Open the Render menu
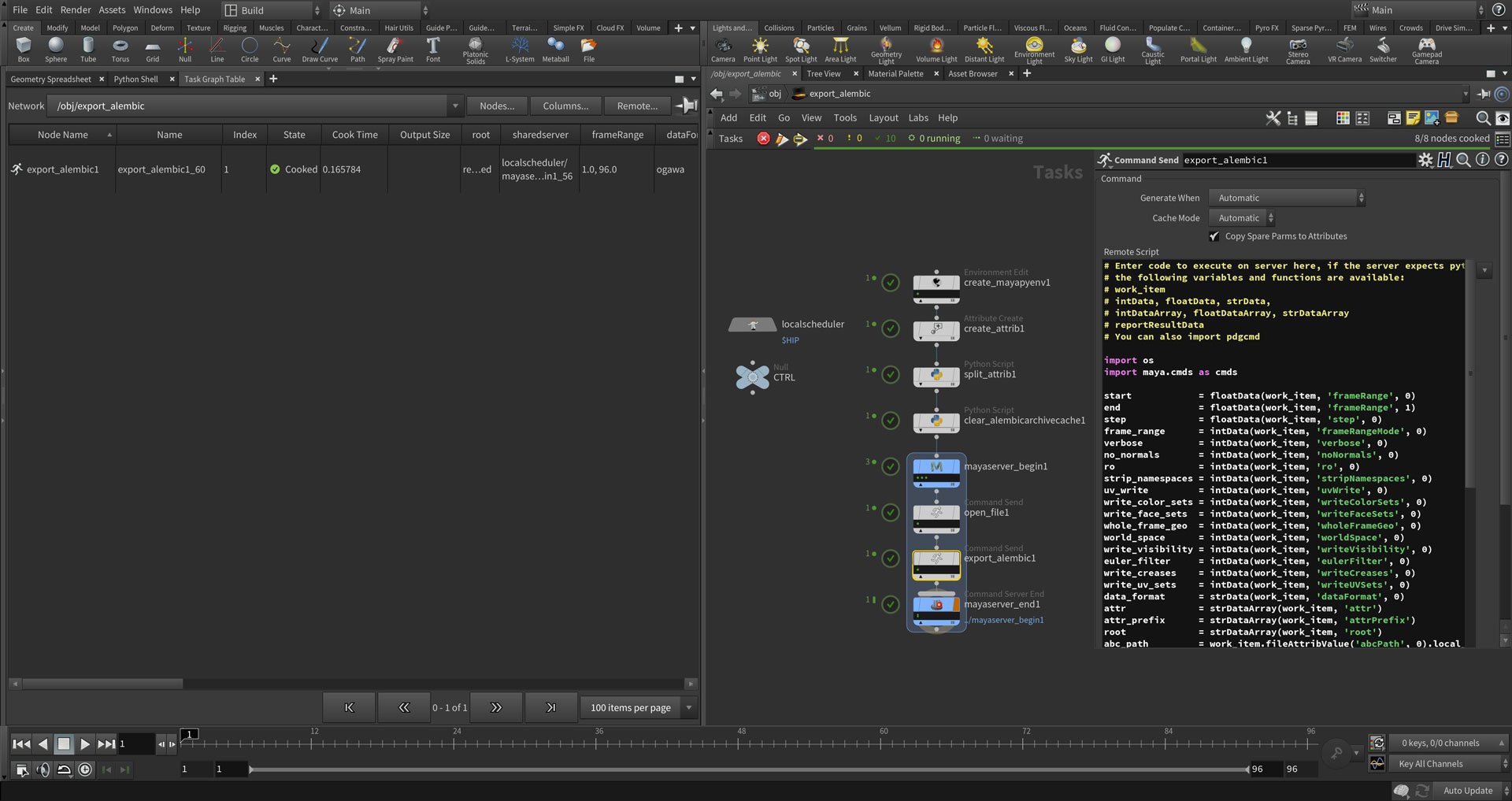1512x801 pixels. tap(76, 9)
